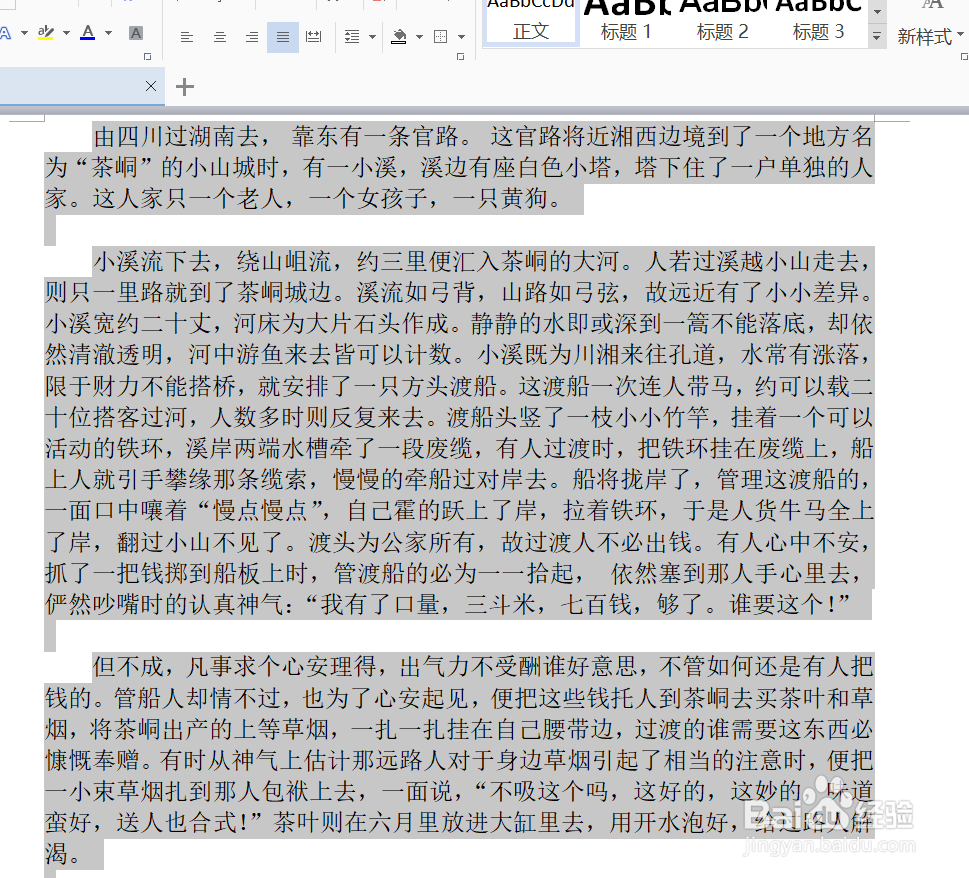Toggle character shading gray A icon
Viewport: 969px width, 878px height.
coord(136,33)
